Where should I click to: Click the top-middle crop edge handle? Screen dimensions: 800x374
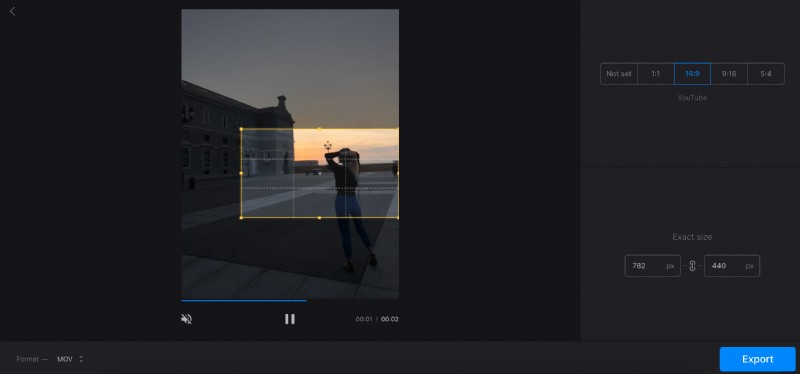(x=319, y=129)
